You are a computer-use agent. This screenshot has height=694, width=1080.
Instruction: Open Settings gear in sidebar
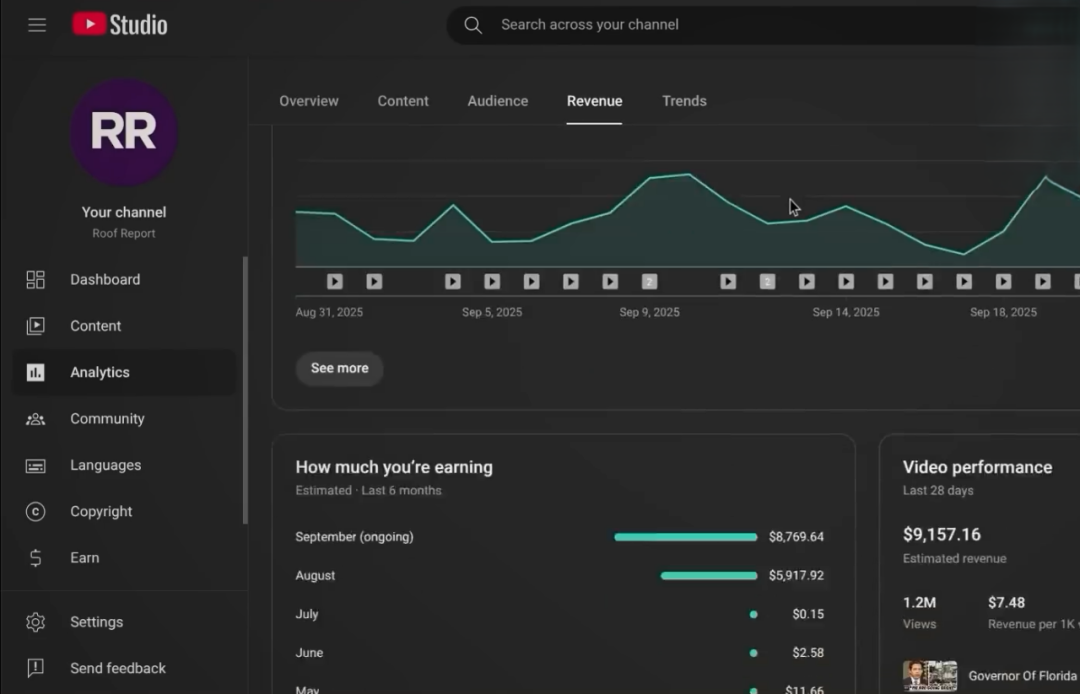coord(36,622)
